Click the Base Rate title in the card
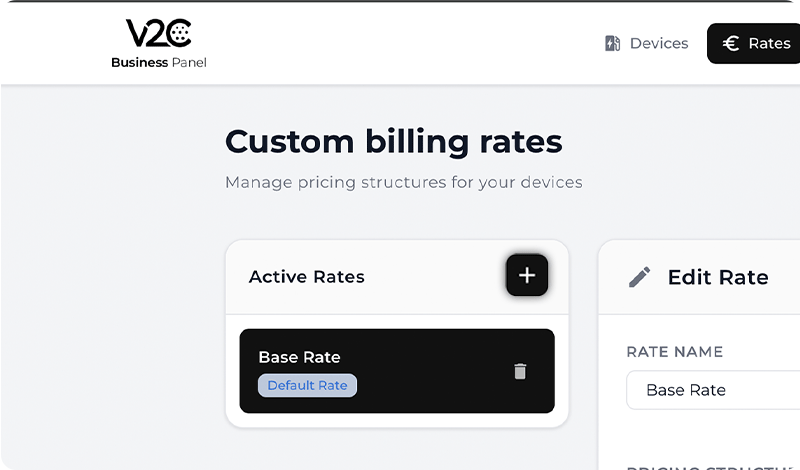The image size is (800, 470). 299,357
